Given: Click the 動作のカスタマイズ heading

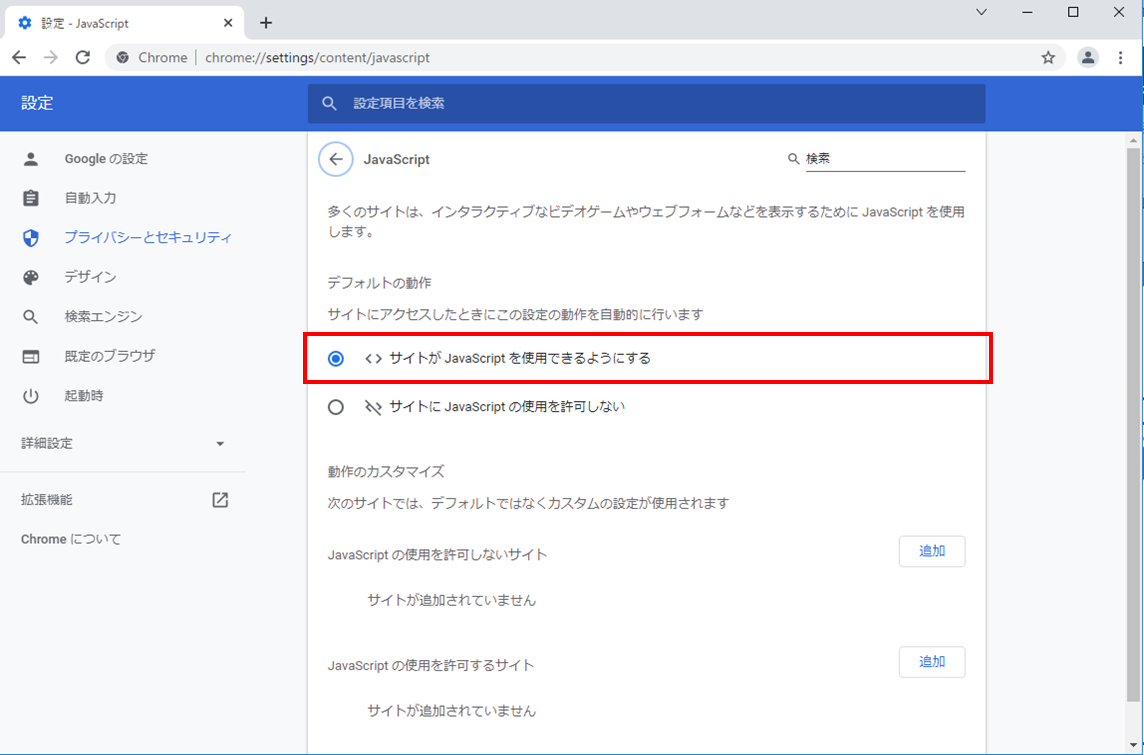Looking at the screenshot, I should [x=386, y=471].
